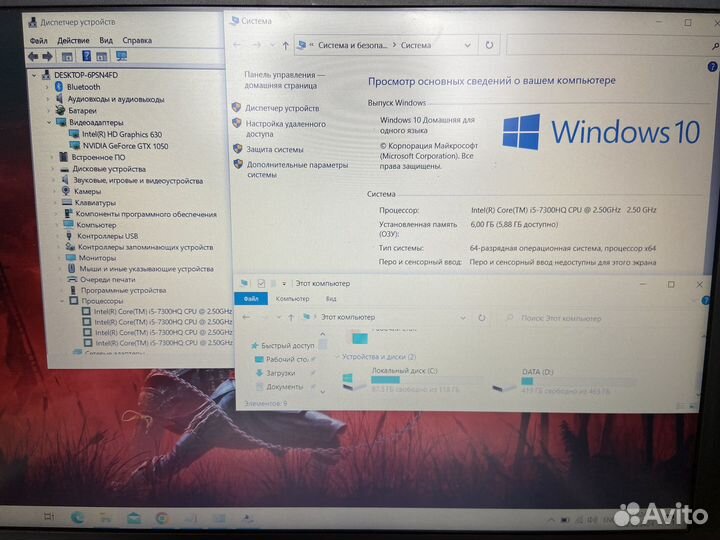
Task: Click Система и безопасность breadcrumb
Action: pos(352,45)
